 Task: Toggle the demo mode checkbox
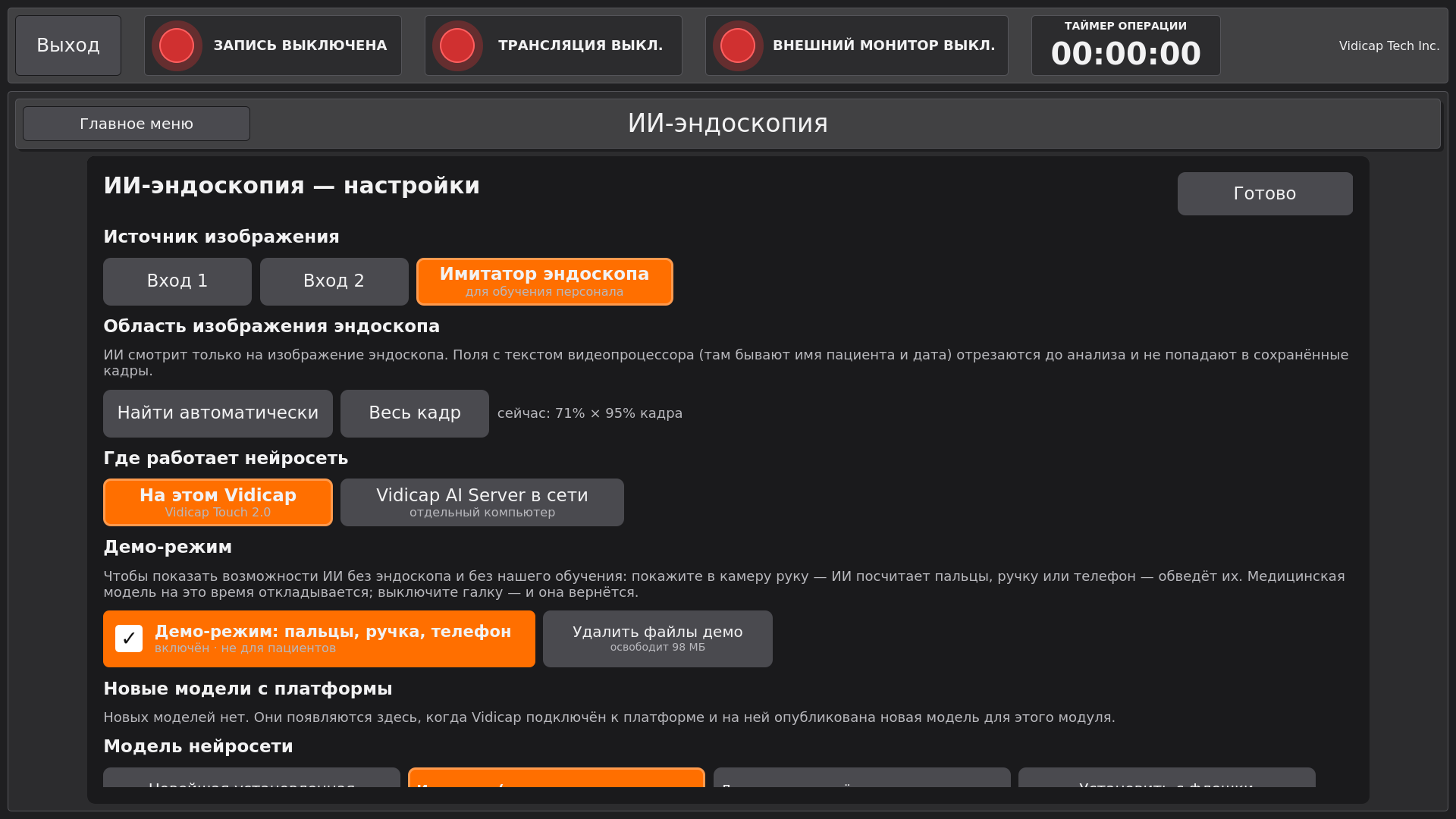click(x=129, y=639)
